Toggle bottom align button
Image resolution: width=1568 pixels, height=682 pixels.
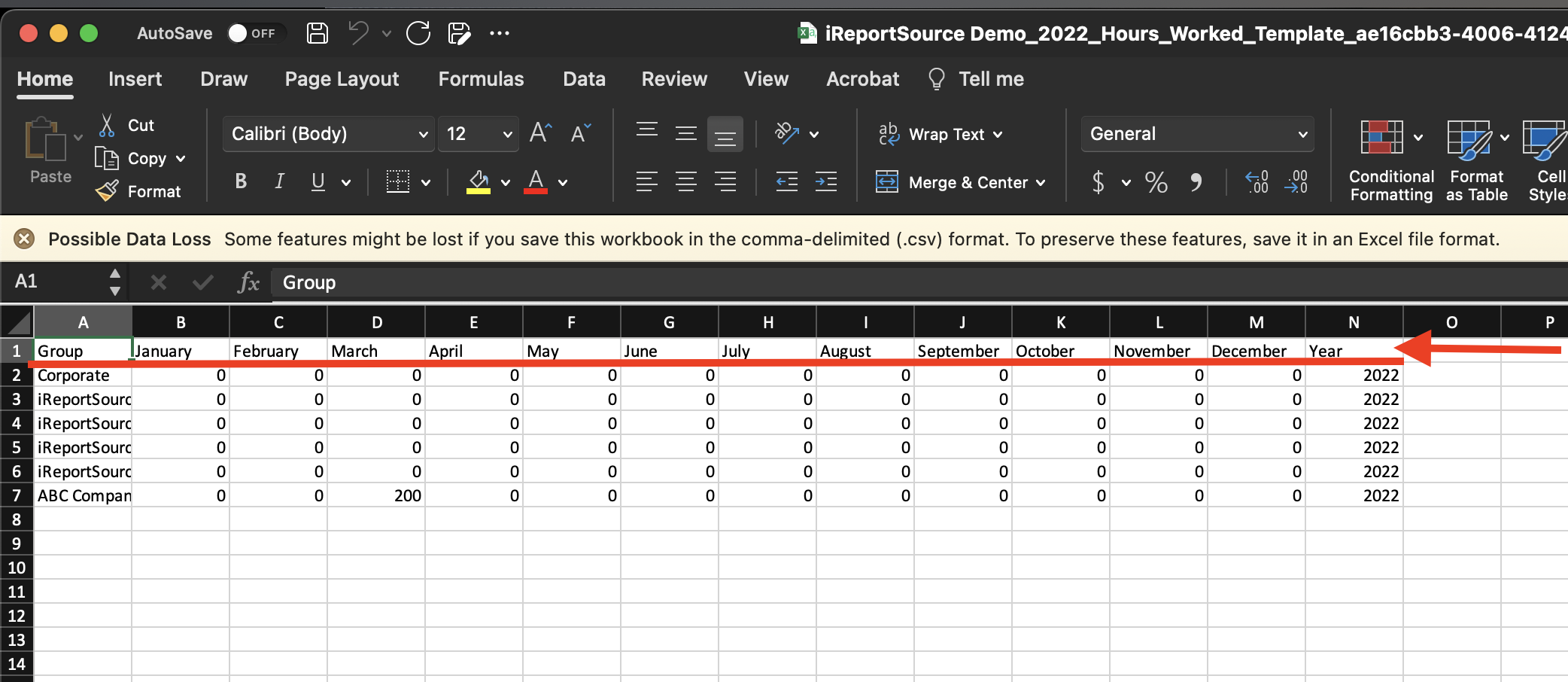pos(725,134)
